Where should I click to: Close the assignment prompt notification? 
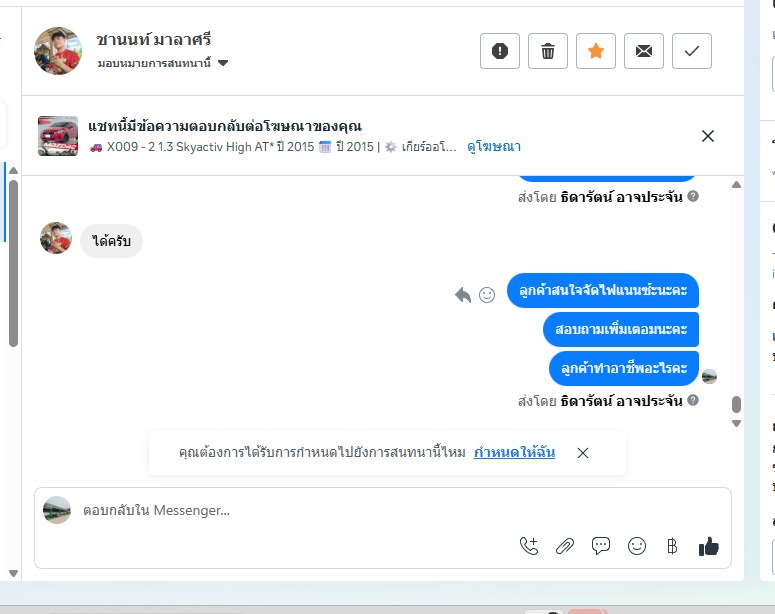pos(583,453)
